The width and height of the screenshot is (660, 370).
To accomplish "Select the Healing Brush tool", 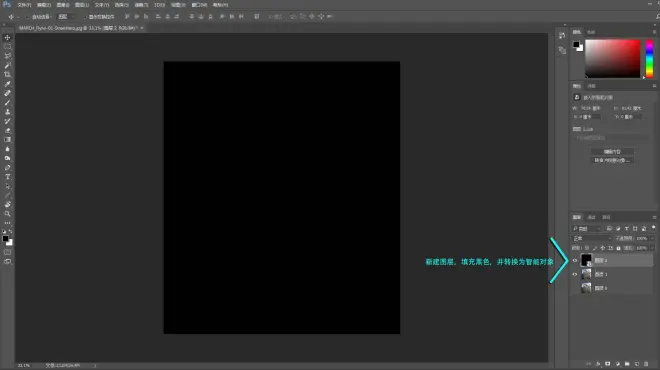I will [x=8, y=93].
